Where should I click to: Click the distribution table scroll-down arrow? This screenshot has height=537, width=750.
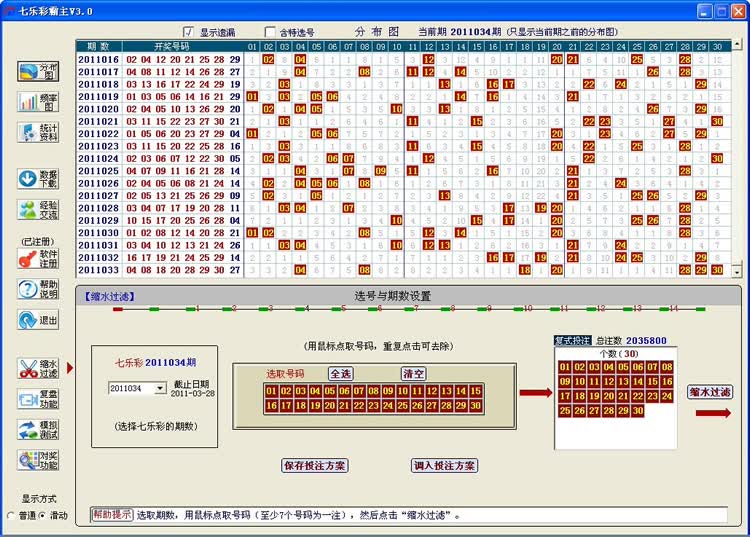[737, 272]
